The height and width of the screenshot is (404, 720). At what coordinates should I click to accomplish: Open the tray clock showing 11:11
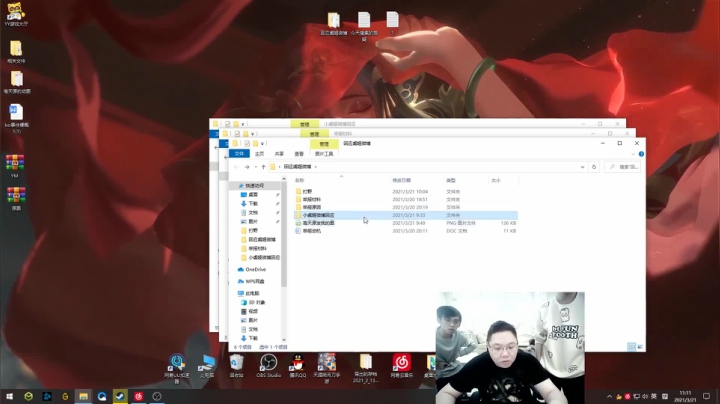(x=685, y=396)
